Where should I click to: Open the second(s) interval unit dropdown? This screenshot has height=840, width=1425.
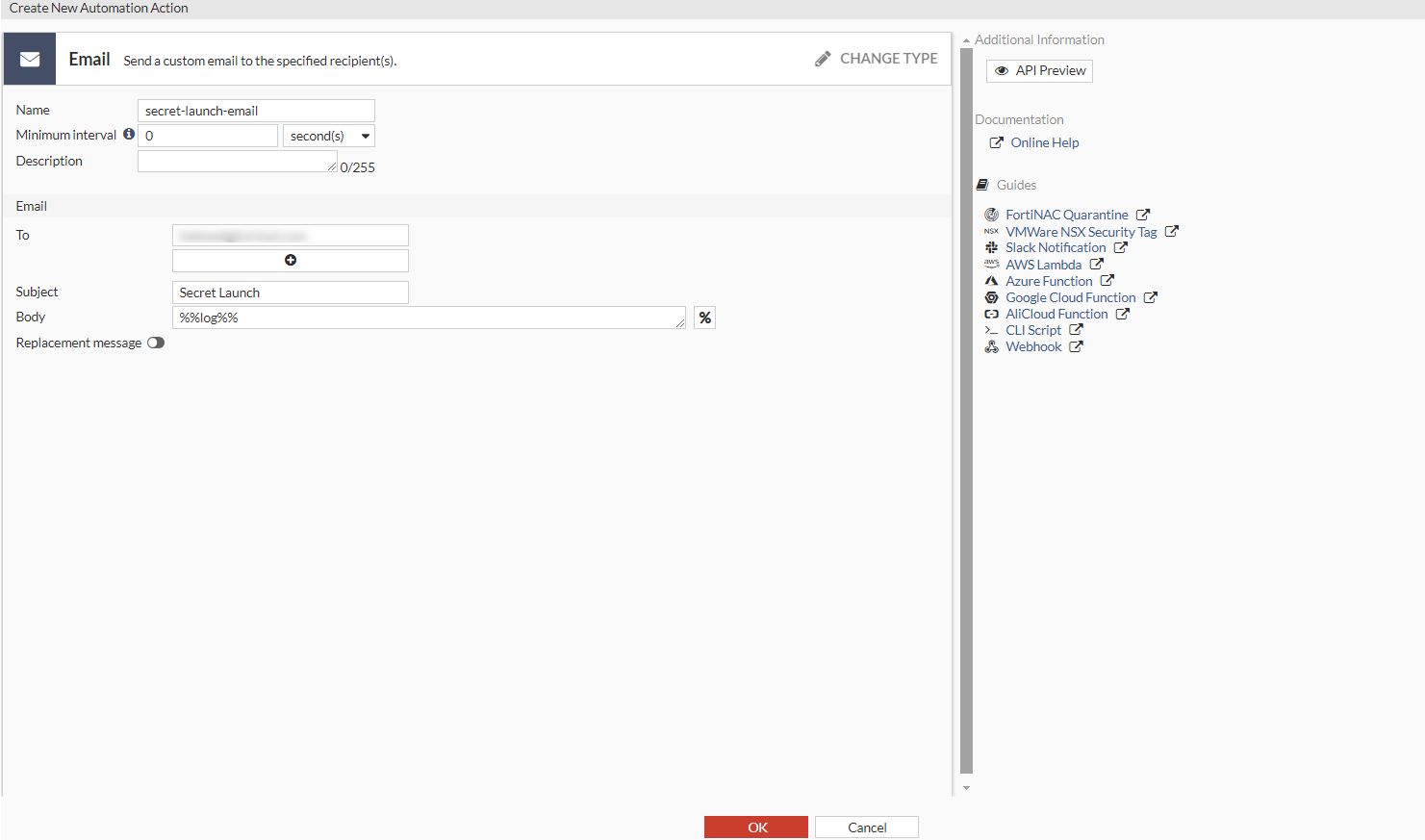pos(329,136)
